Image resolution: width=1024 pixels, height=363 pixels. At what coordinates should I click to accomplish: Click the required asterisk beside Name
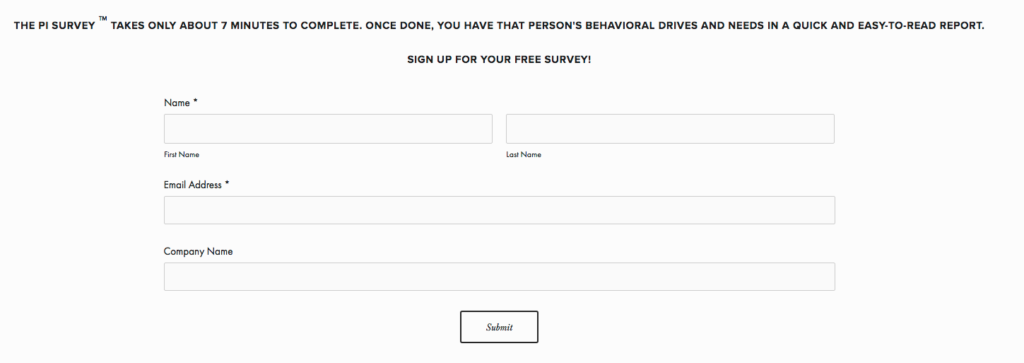point(195,102)
